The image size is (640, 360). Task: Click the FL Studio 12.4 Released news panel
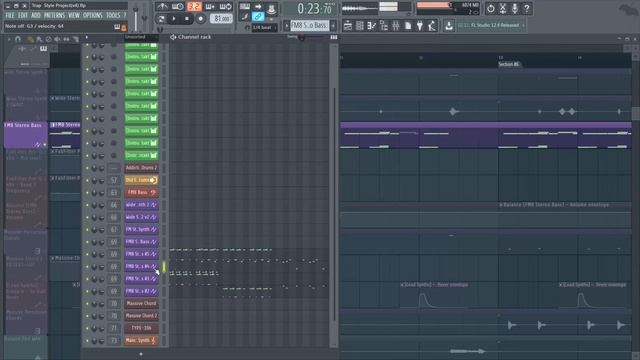click(x=491, y=25)
